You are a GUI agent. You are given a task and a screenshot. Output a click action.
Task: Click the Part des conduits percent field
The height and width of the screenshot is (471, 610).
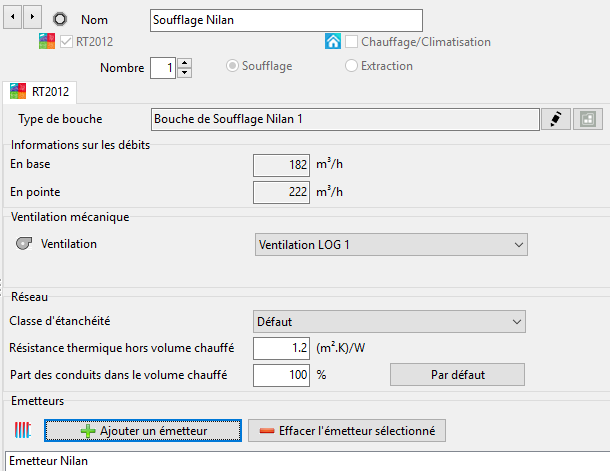pos(281,375)
